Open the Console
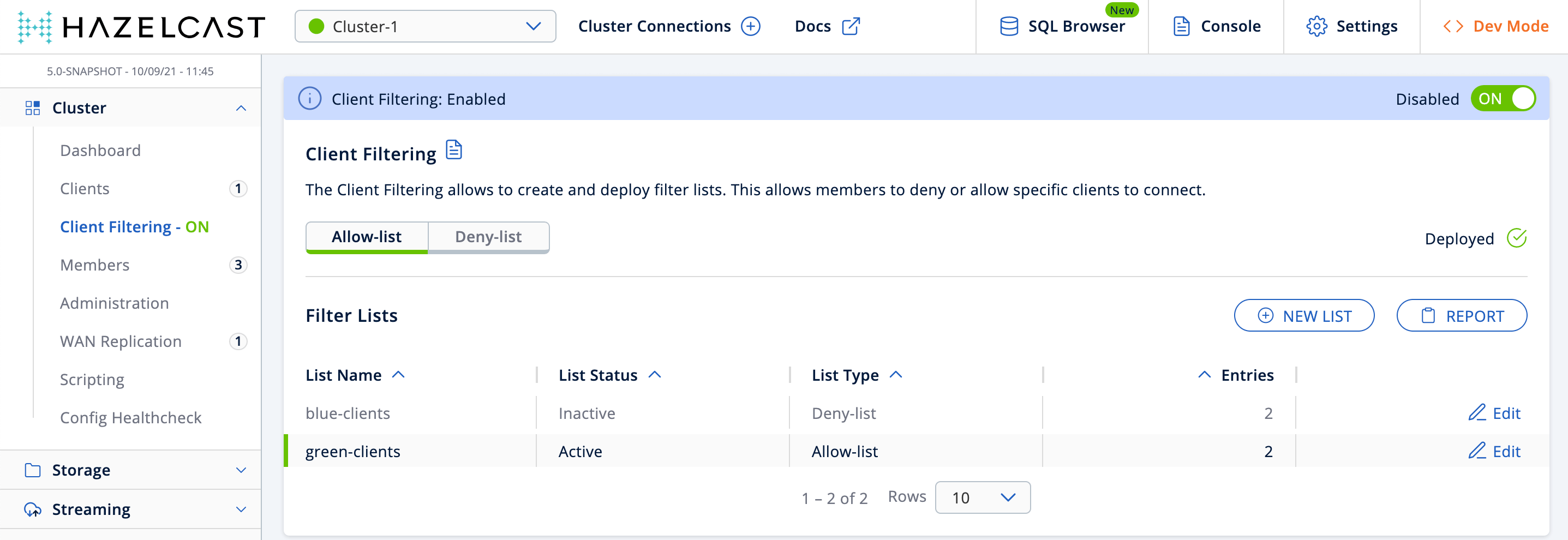Viewport: 1568px width, 540px height. 1215,26
